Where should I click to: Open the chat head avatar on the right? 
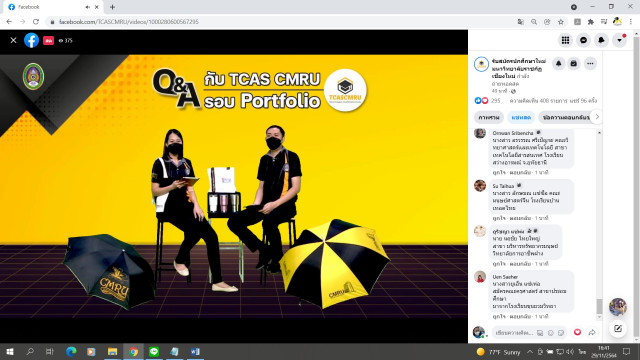(x=618, y=307)
